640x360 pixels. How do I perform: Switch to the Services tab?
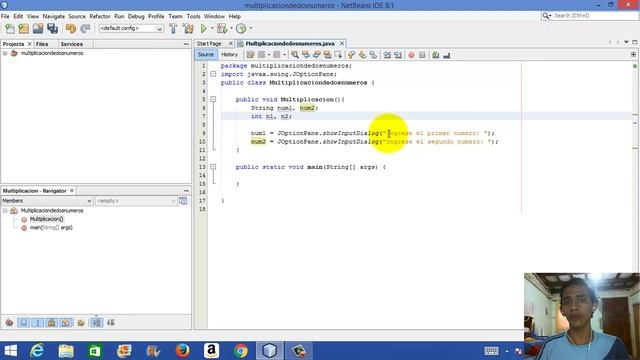coord(72,44)
